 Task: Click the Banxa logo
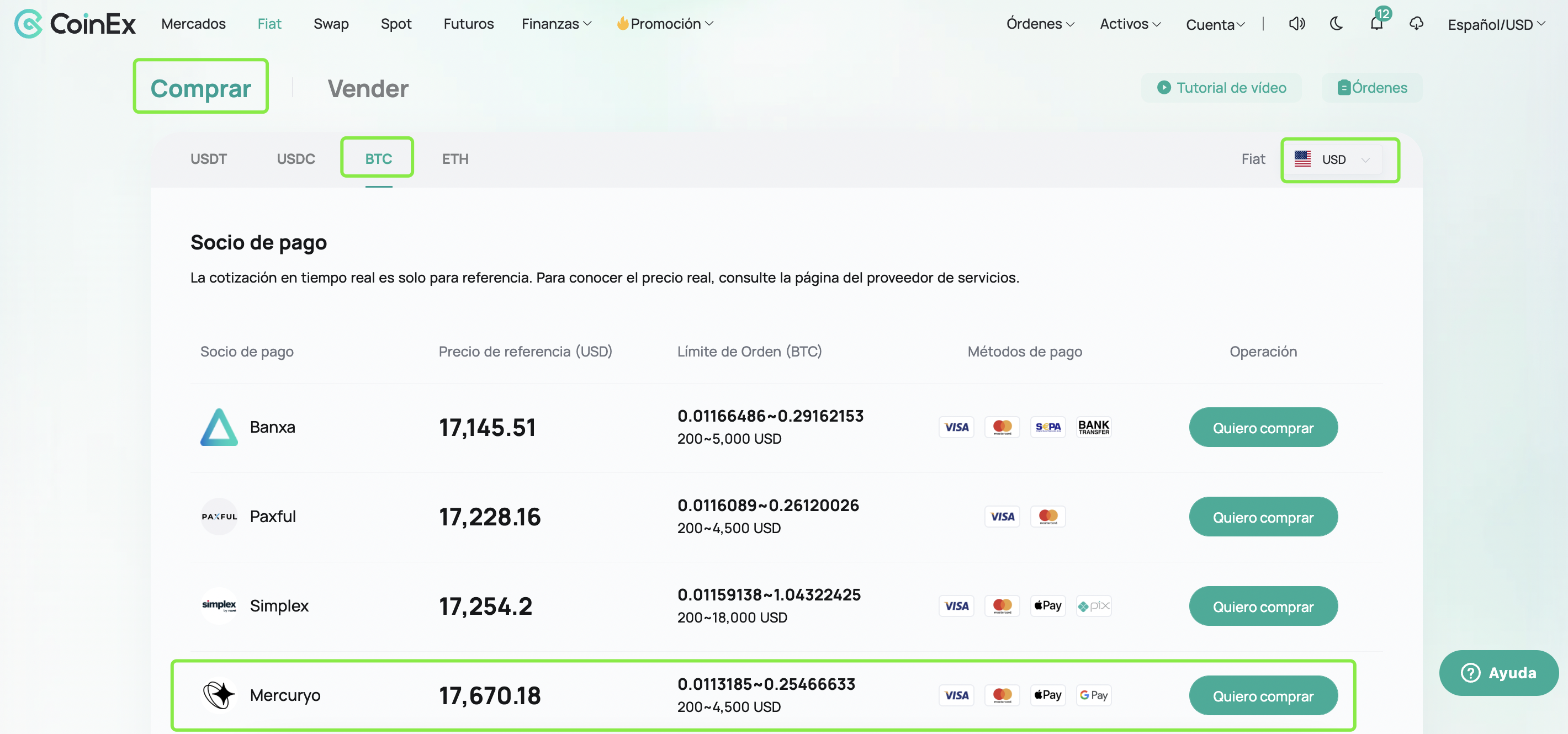pos(219,427)
